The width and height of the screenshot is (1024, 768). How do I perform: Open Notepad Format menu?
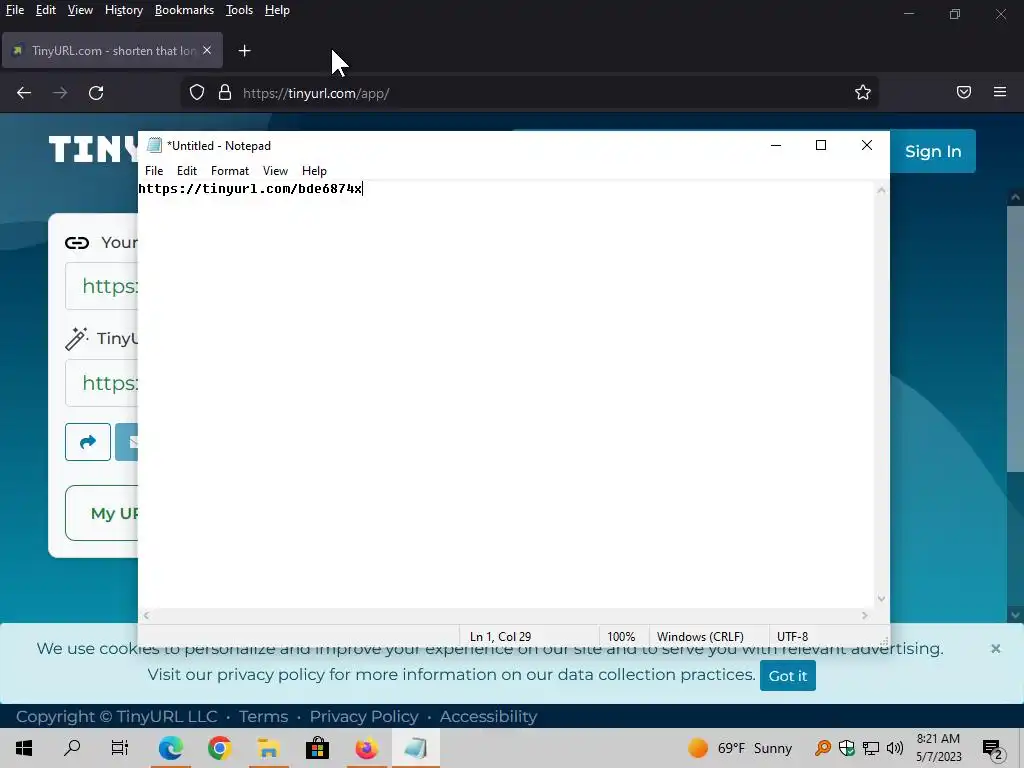point(230,170)
